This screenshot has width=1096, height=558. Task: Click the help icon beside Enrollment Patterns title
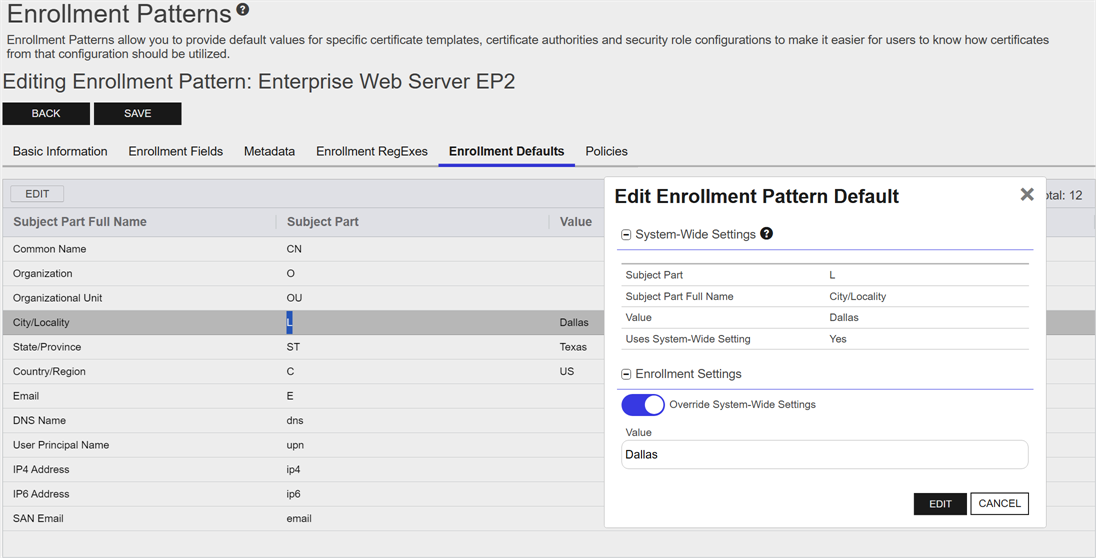coord(242,11)
